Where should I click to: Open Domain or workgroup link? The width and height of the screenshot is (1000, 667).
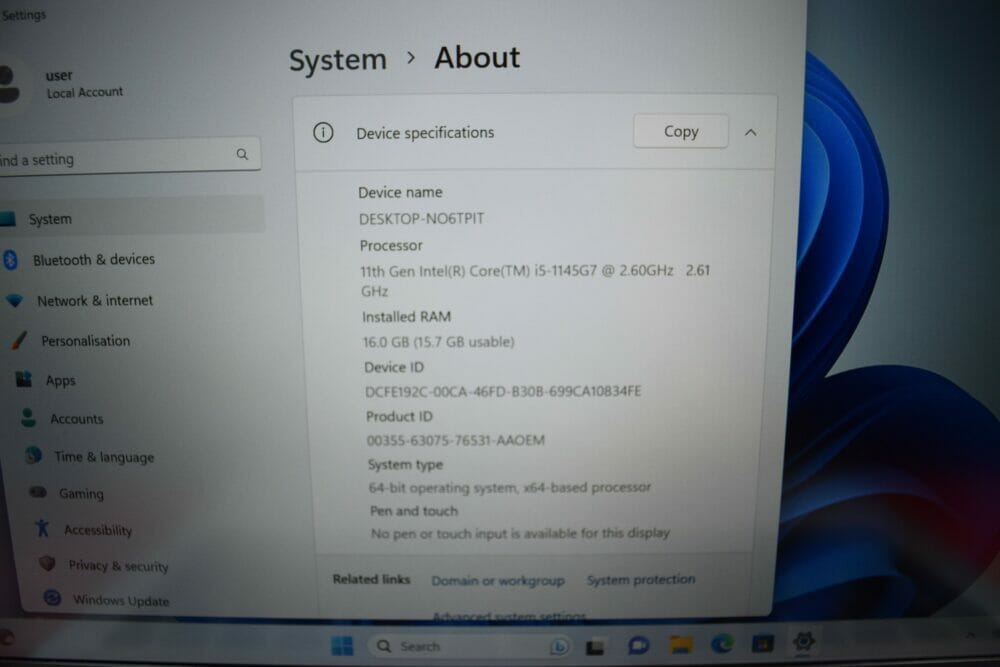click(x=497, y=581)
